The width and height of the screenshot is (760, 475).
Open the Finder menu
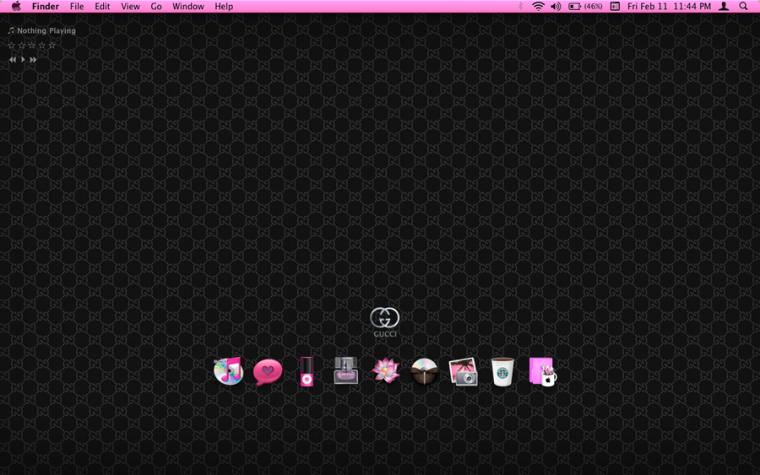pos(46,6)
